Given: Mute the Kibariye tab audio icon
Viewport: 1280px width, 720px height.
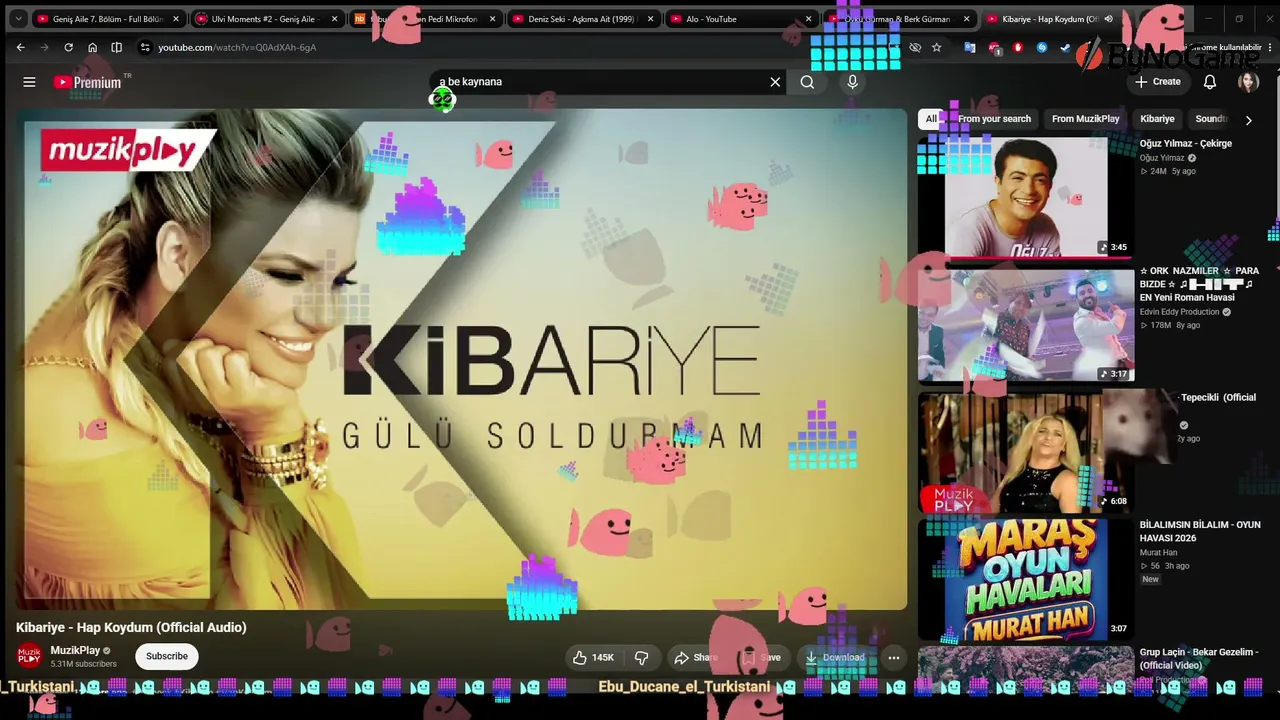Looking at the screenshot, I should pos(1108,19).
